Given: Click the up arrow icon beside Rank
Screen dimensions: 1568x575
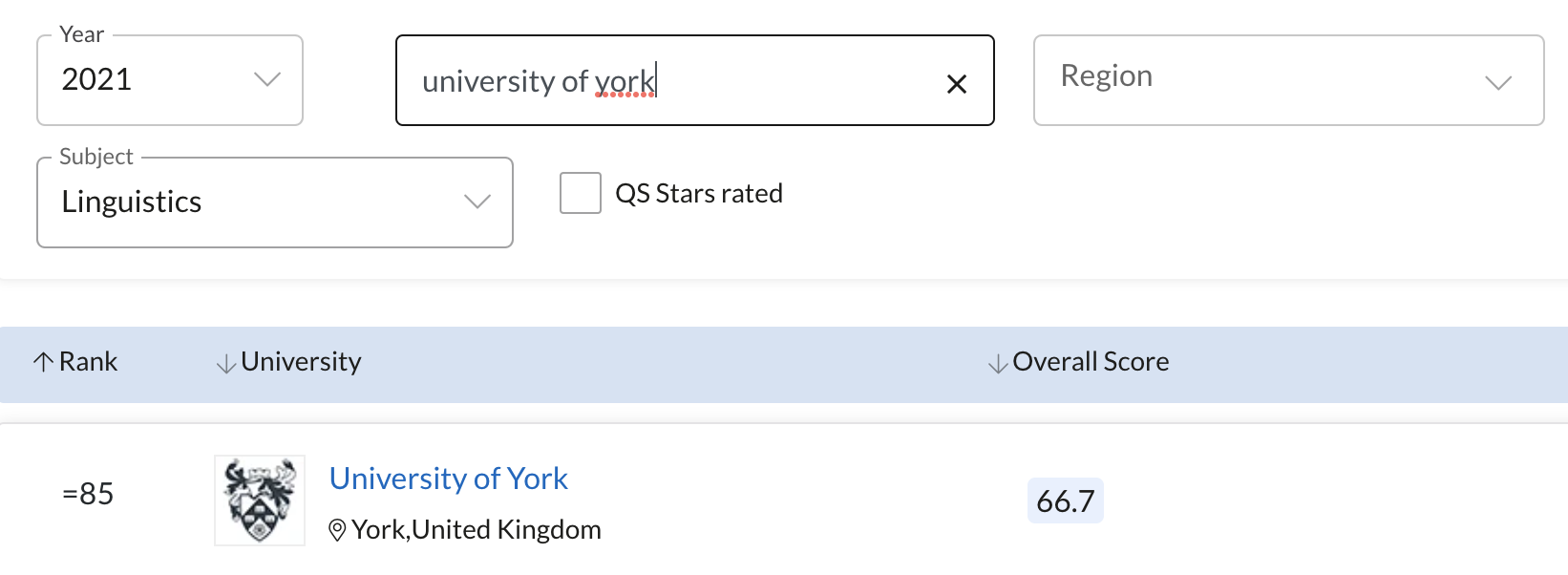Looking at the screenshot, I should 43,362.
